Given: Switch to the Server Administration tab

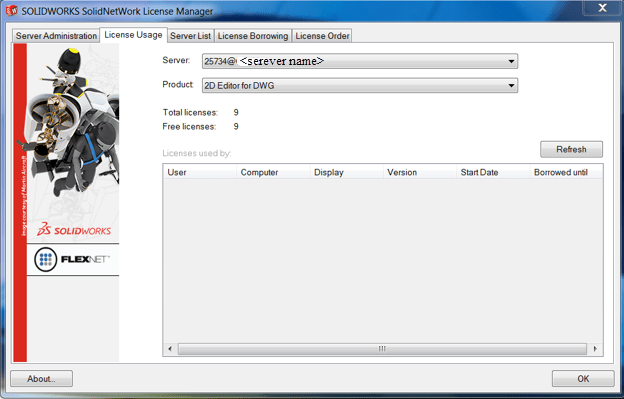Looking at the screenshot, I should tap(56, 36).
